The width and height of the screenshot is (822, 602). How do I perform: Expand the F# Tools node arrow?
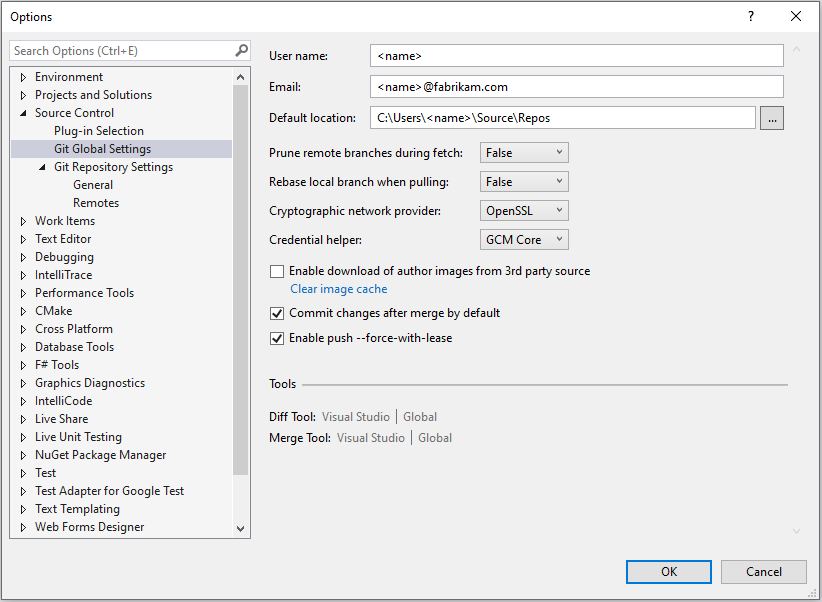click(x=23, y=365)
